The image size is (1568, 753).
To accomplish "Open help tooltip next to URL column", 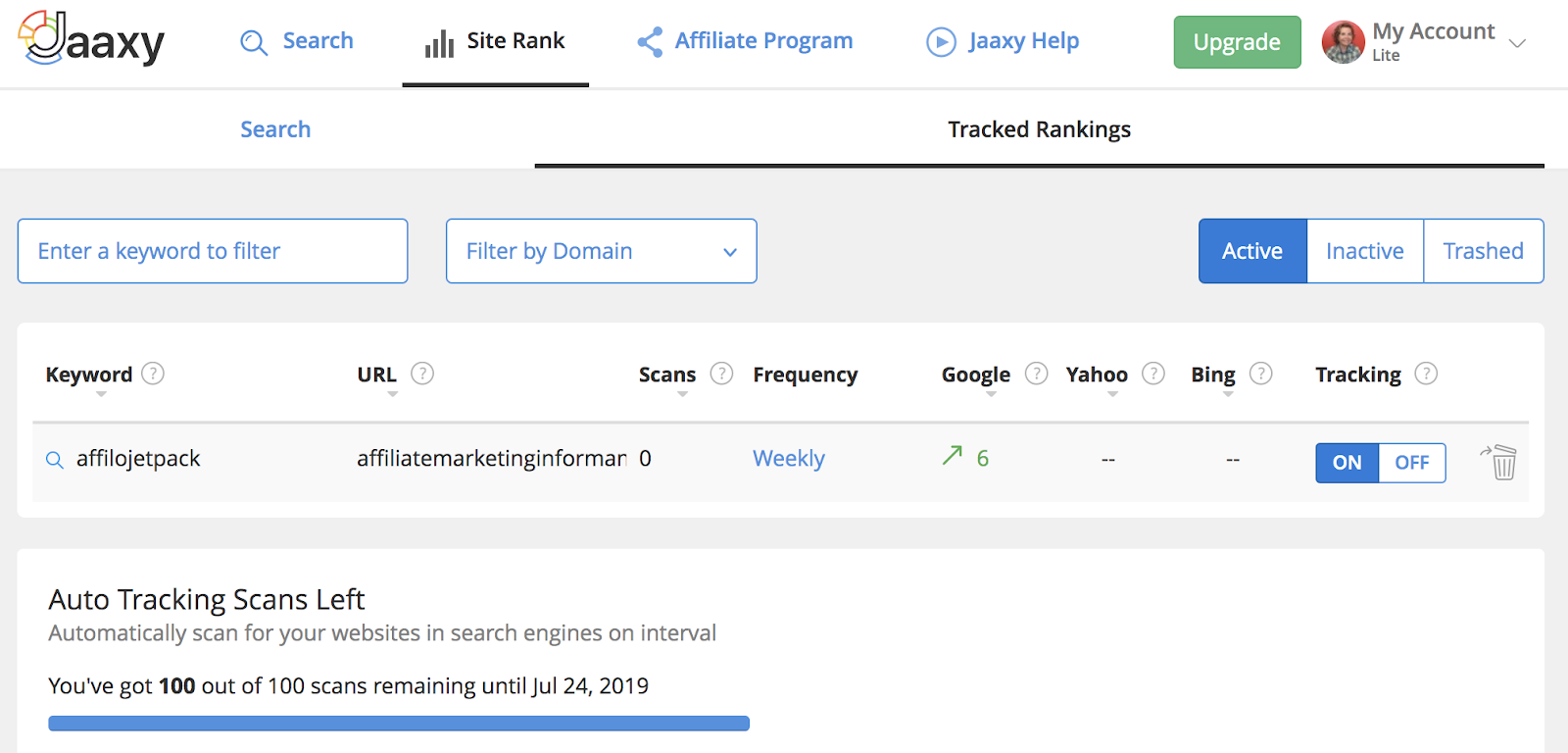I will point(422,374).
